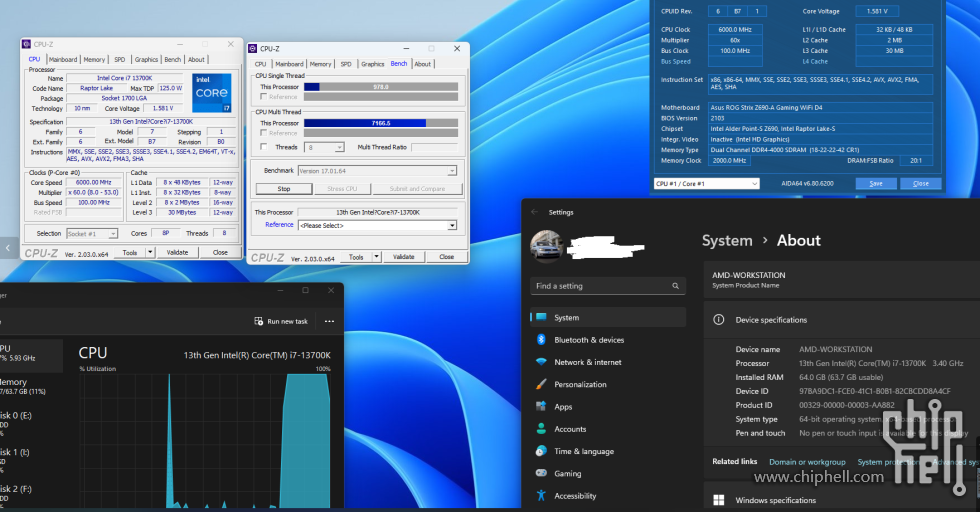Open Bluetooth & devices settings icon
This screenshot has height=512, width=980.
(542, 340)
